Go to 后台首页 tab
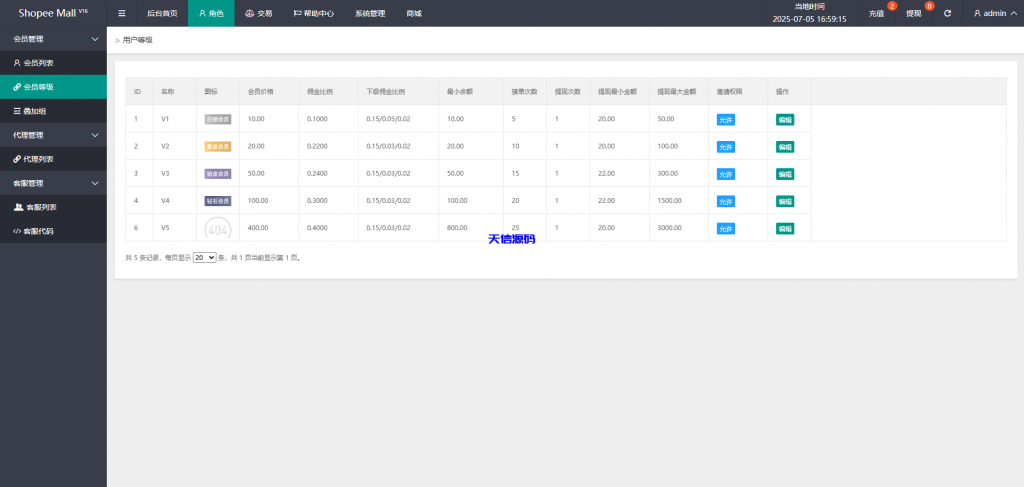This screenshot has width=1024, height=487. tap(162, 13)
